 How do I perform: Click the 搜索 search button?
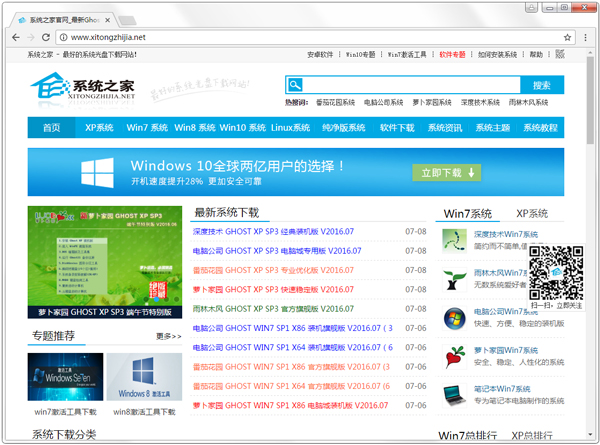point(542,85)
